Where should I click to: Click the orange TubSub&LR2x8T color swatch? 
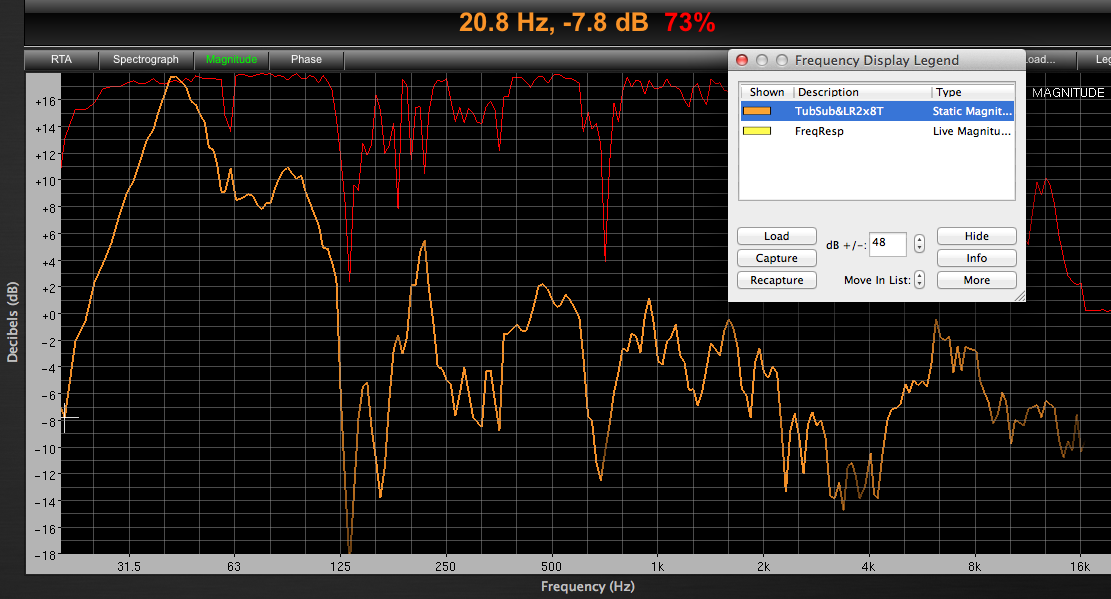(x=757, y=111)
